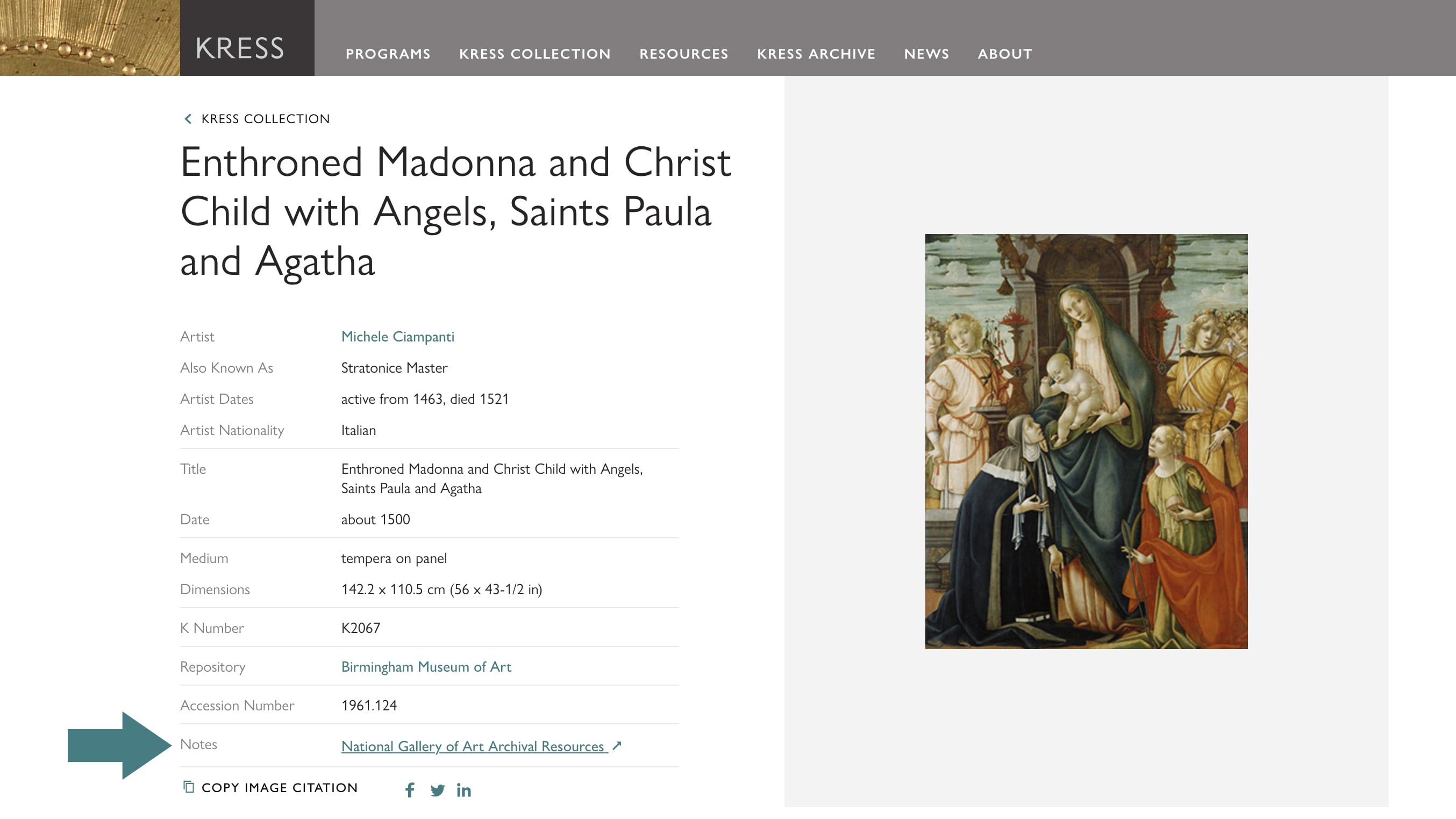This screenshot has width=1456, height=819.
Task: Click the back chevron beside Kress Collection
Action: (x=188, y=119)
